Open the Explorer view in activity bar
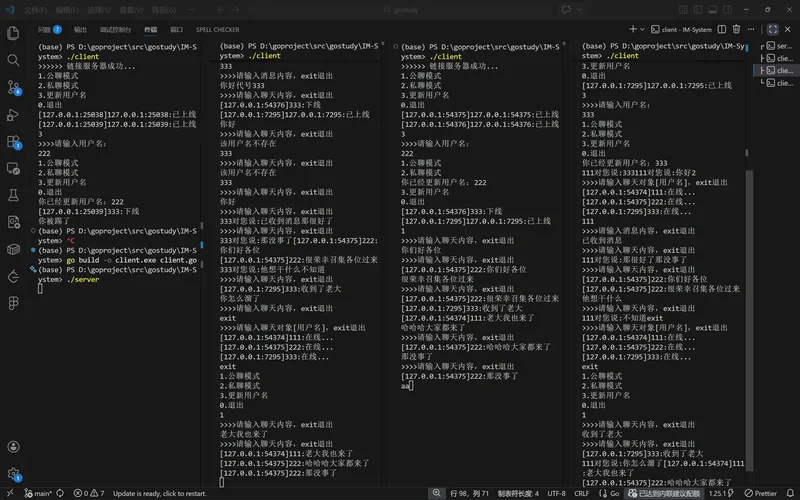 click(x=13, y=33)
